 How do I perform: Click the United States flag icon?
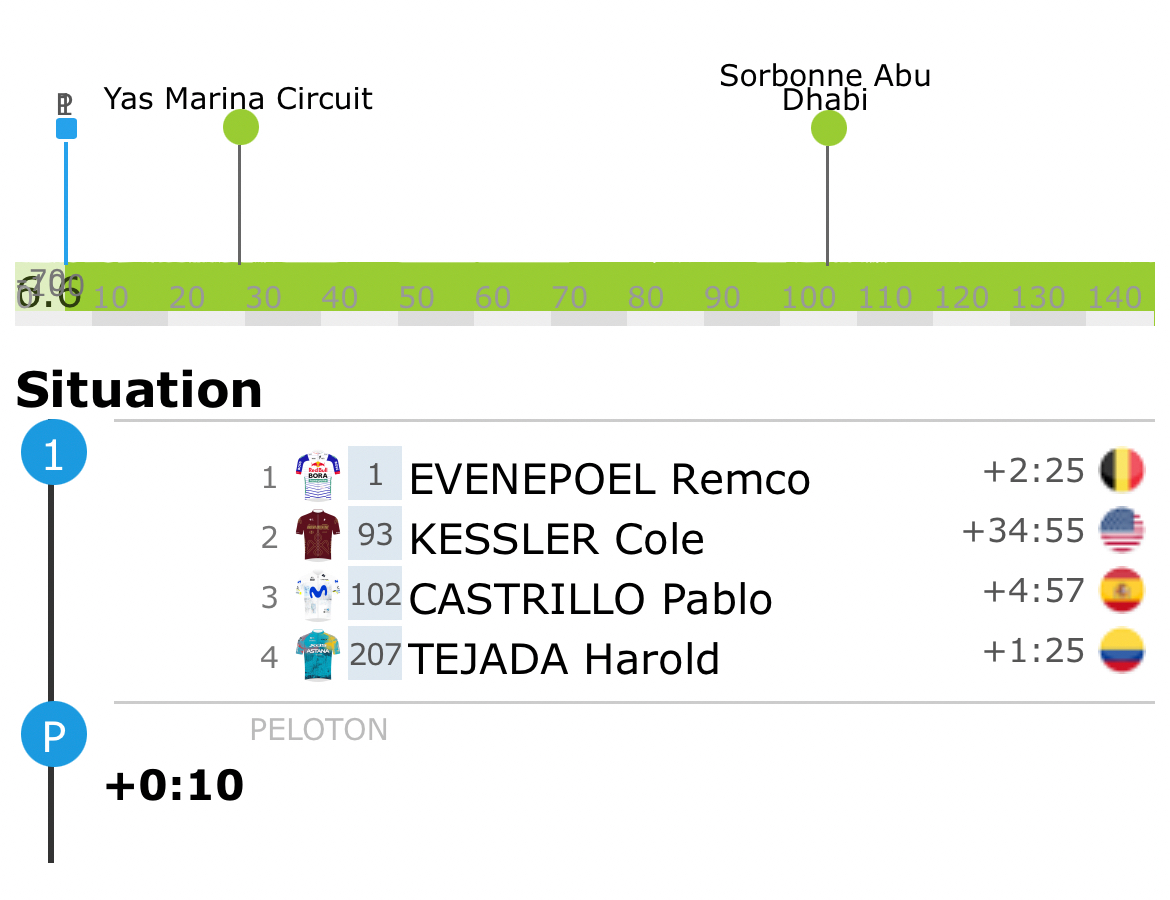click(1121, 530)
